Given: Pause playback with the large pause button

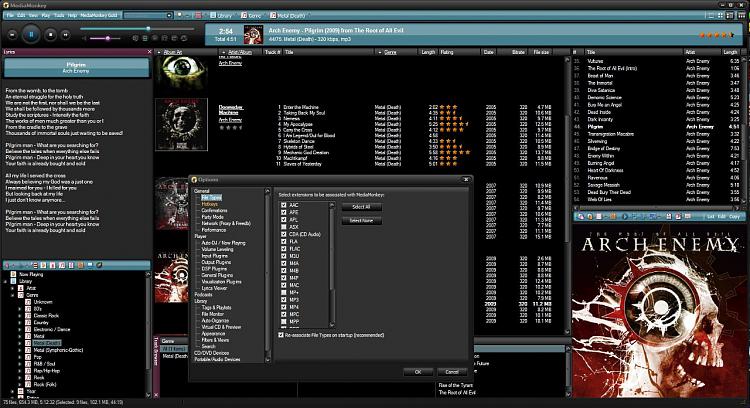Looking at the screenshot, I should [31, 34].
